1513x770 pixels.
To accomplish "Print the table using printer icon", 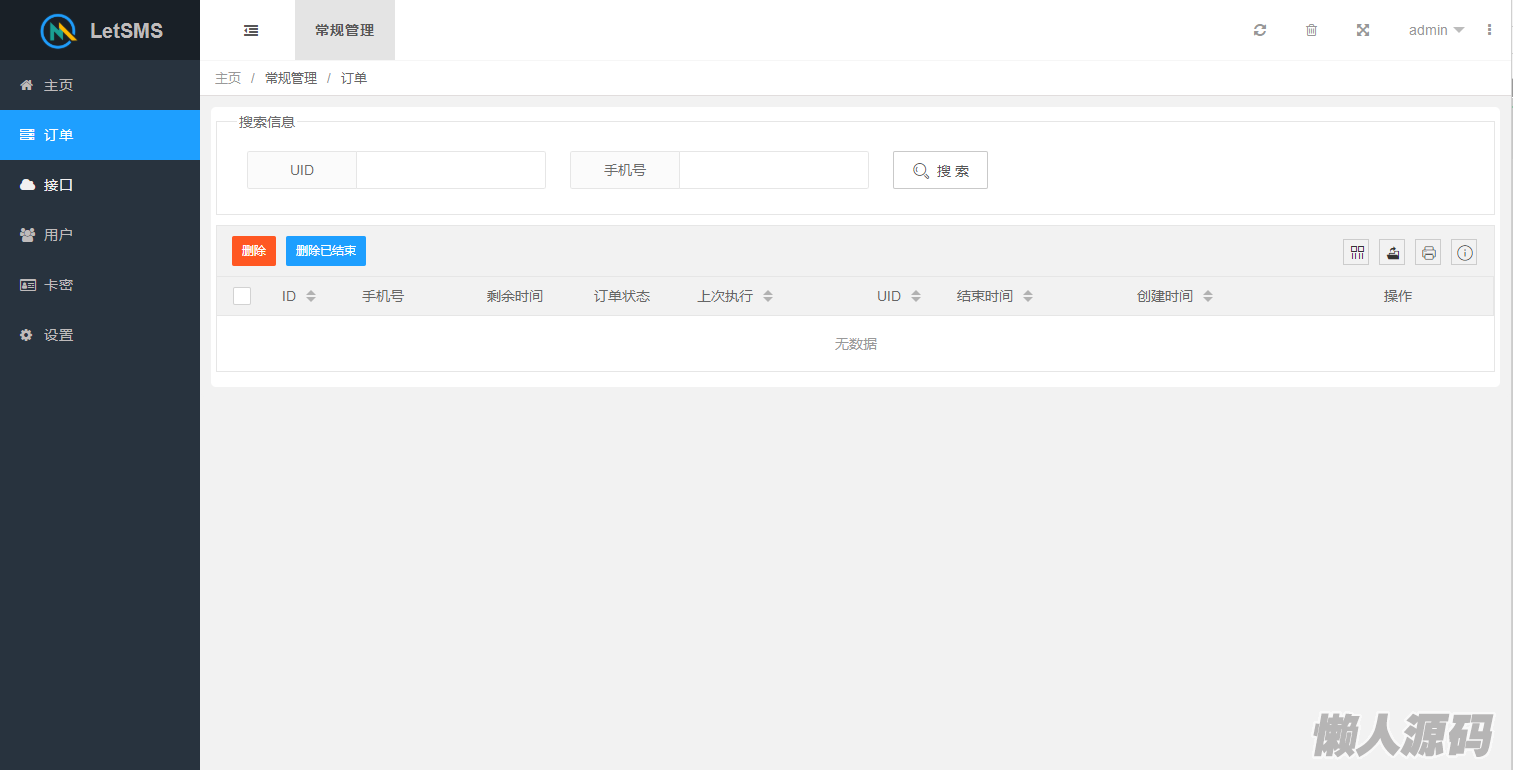I will click(x=1428, y=253).
